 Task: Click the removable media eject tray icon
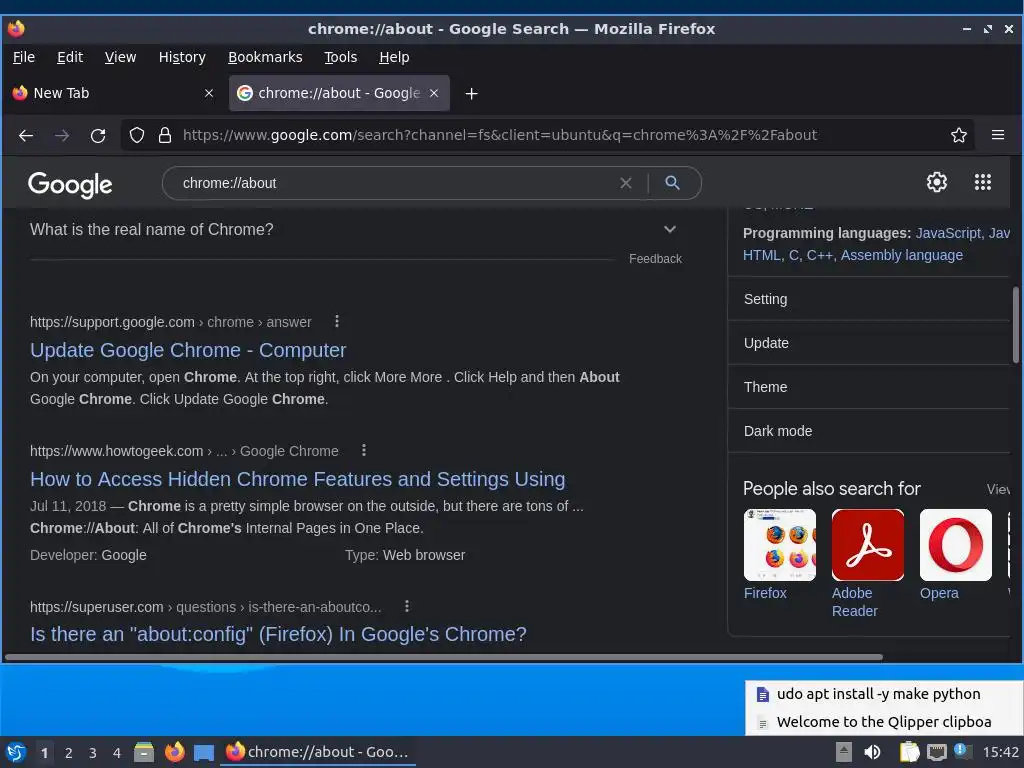pos(844,752)
